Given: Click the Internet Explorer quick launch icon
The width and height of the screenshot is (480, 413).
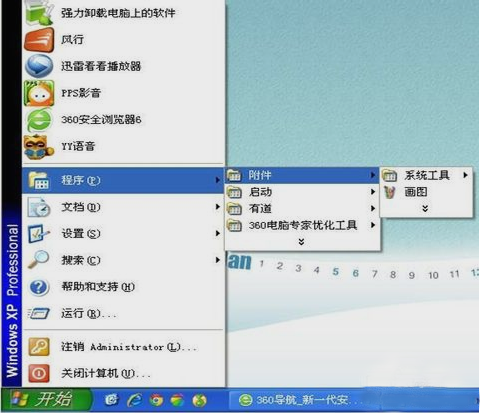Looking at the screenshot, I should click(x=135, y=400).
